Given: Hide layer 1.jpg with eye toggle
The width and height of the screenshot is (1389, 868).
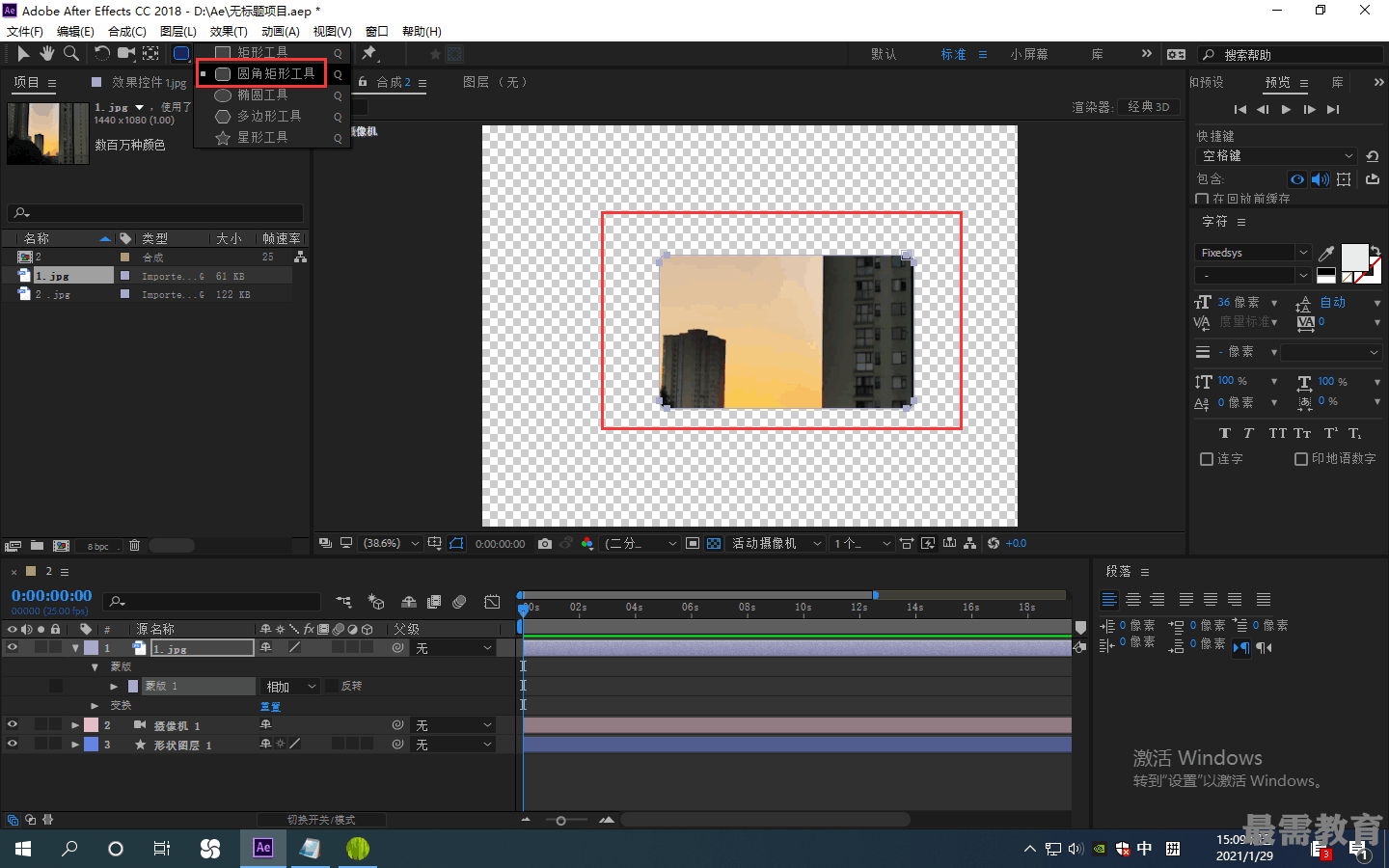Looking at the screenshot, I should [13, 648].
